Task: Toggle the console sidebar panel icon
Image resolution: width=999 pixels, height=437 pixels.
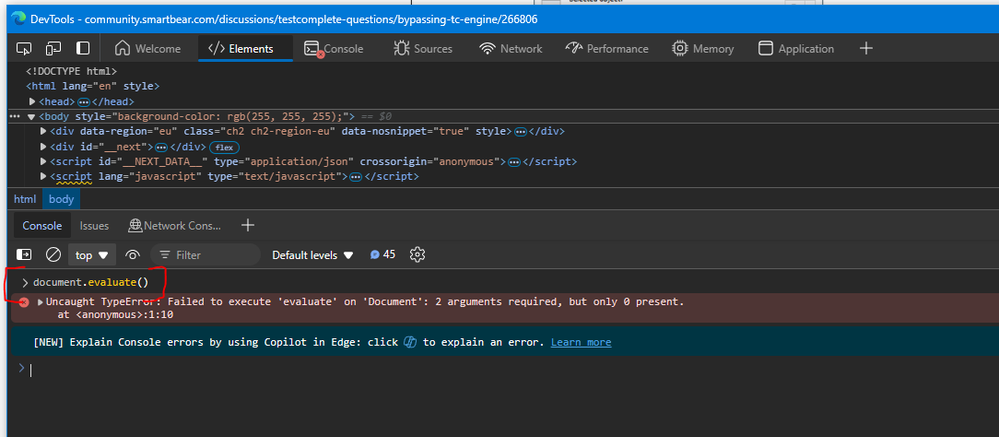Action: click(x=24, y=255)
